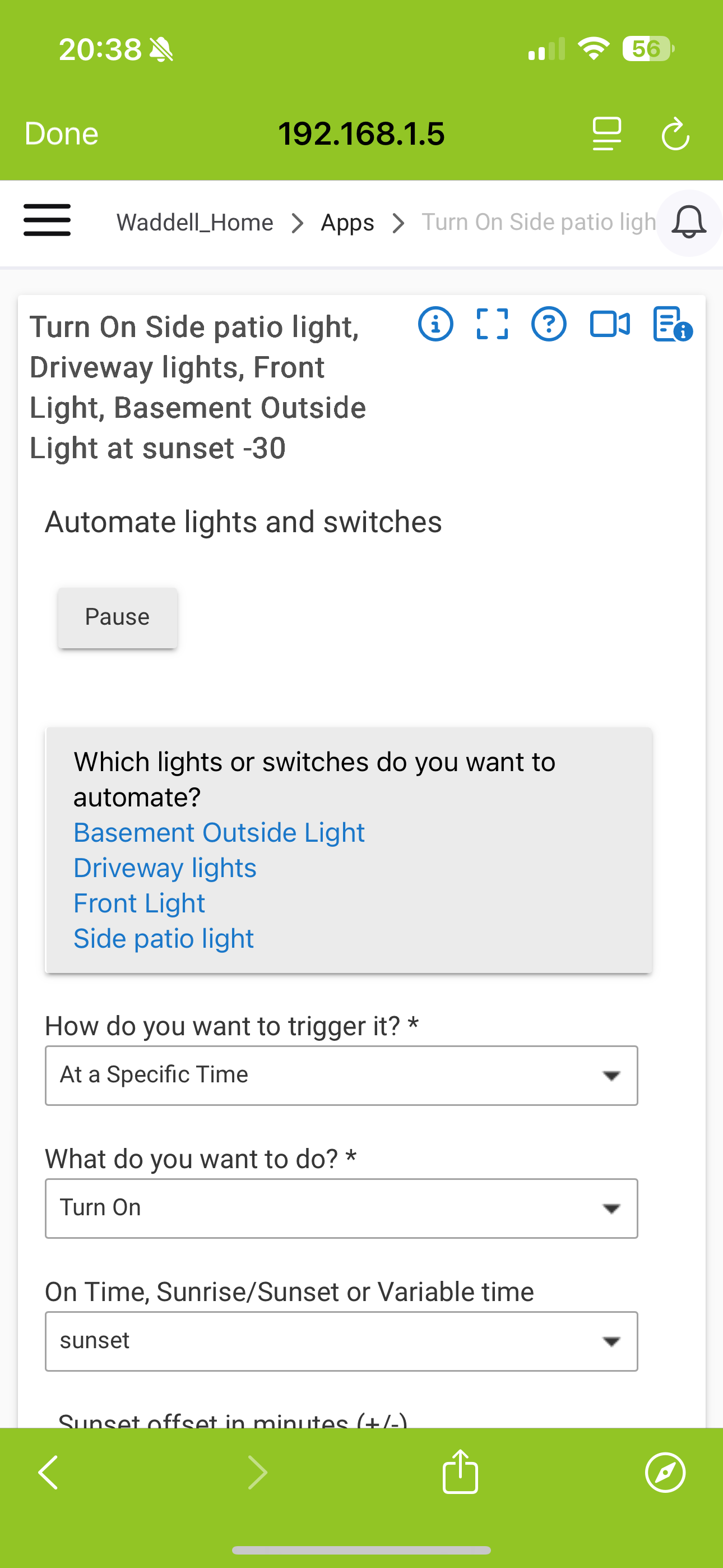The height and width of the screenshot is (1568, 723).
Task: Navigate to Apps breadcrumb
Action: (x=347, y=223)
